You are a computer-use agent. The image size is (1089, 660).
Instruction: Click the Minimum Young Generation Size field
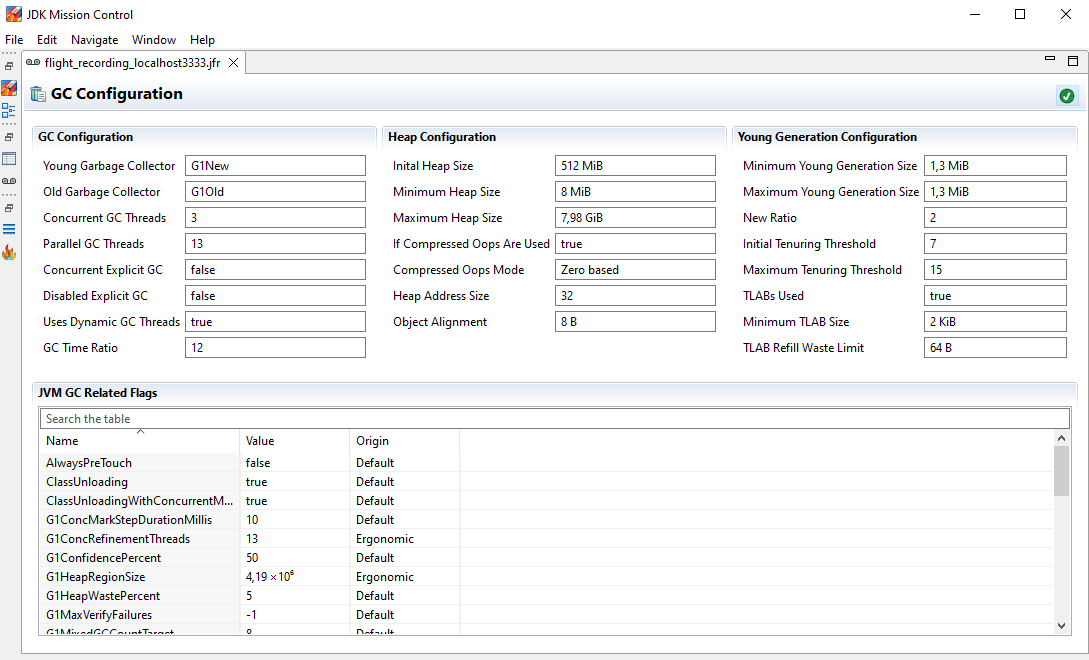pos(995,165)
